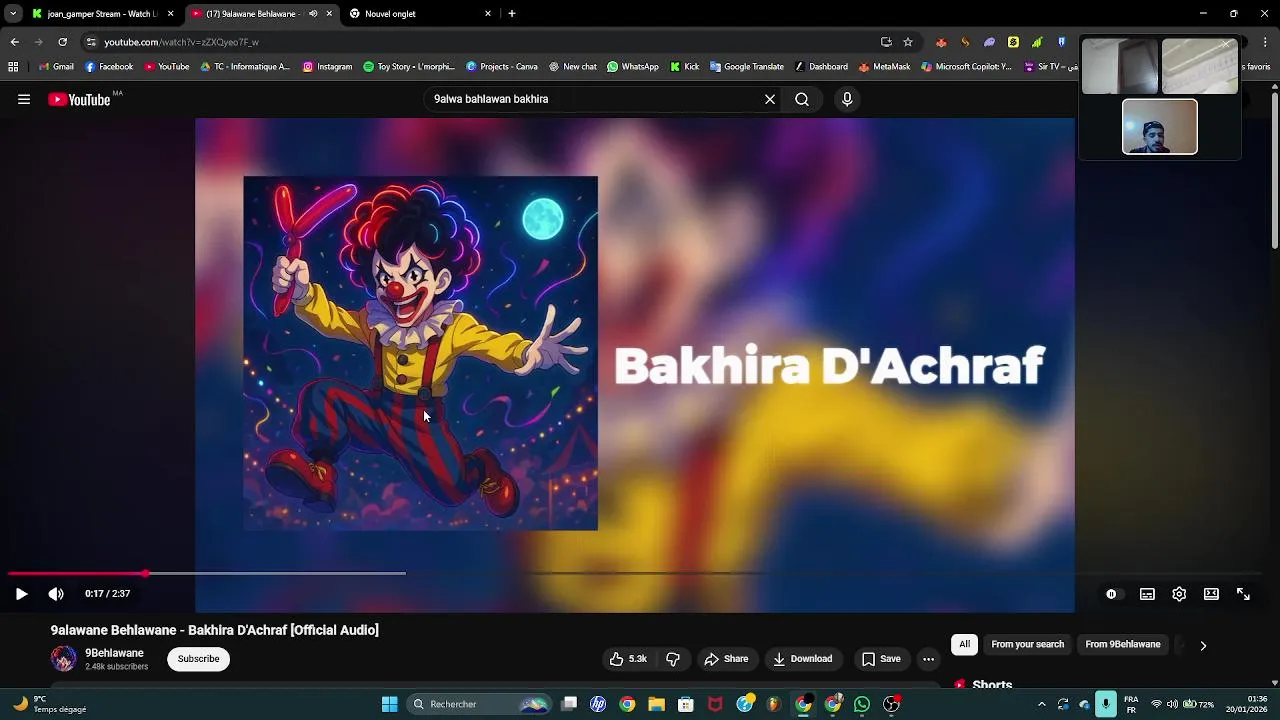This screenshot has width=1280, height=720.
Task: Open the Google Translate bookmark
Action: [x=747, y=67]
